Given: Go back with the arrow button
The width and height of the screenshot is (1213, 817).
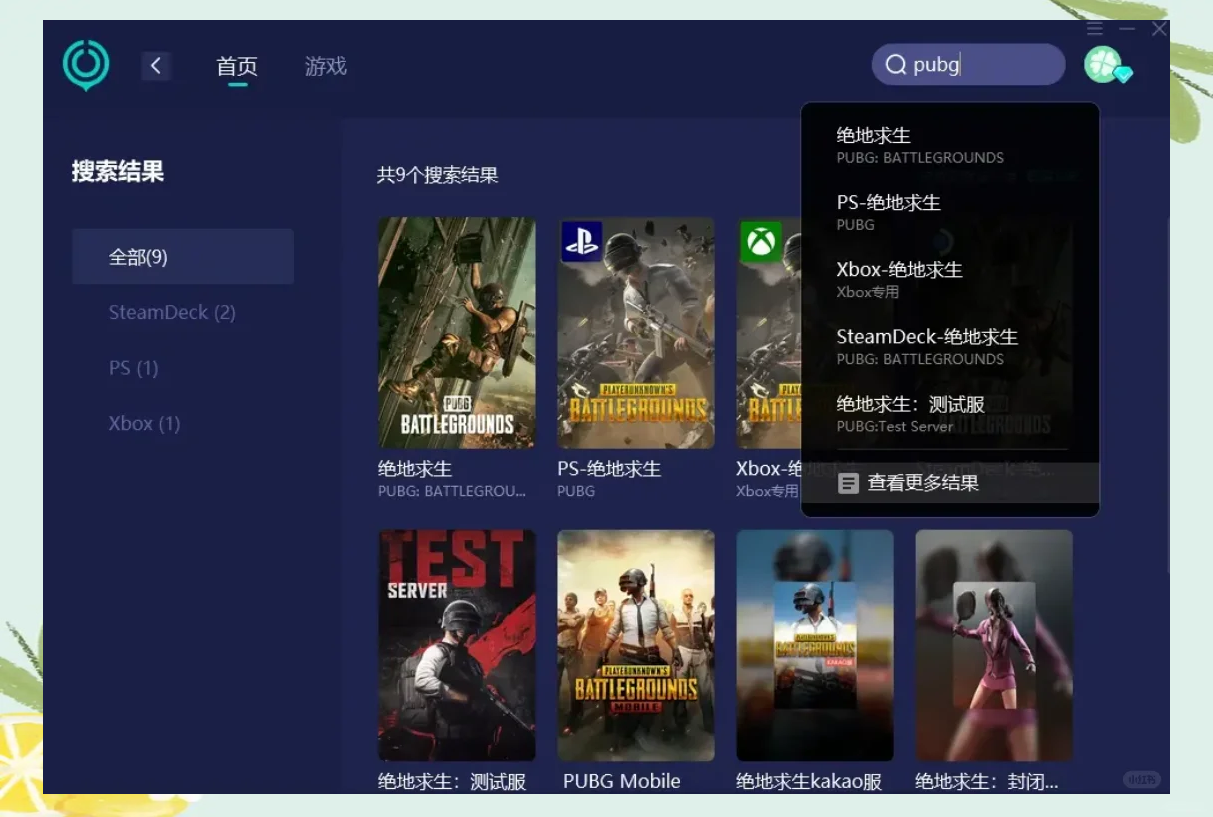Looking at the screenshot, I should click(156, 66).
